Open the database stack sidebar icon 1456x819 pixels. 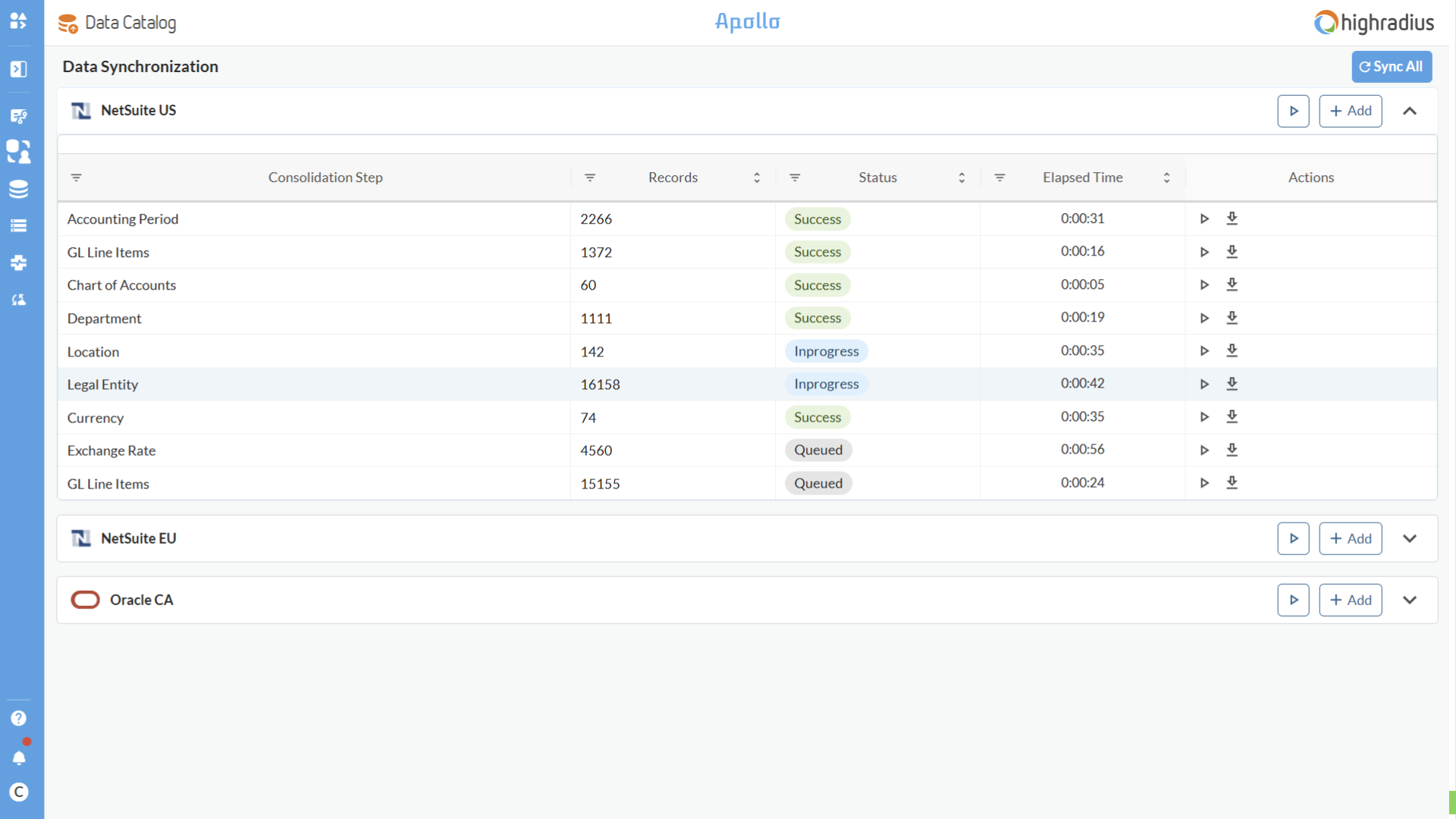point(19,189)
